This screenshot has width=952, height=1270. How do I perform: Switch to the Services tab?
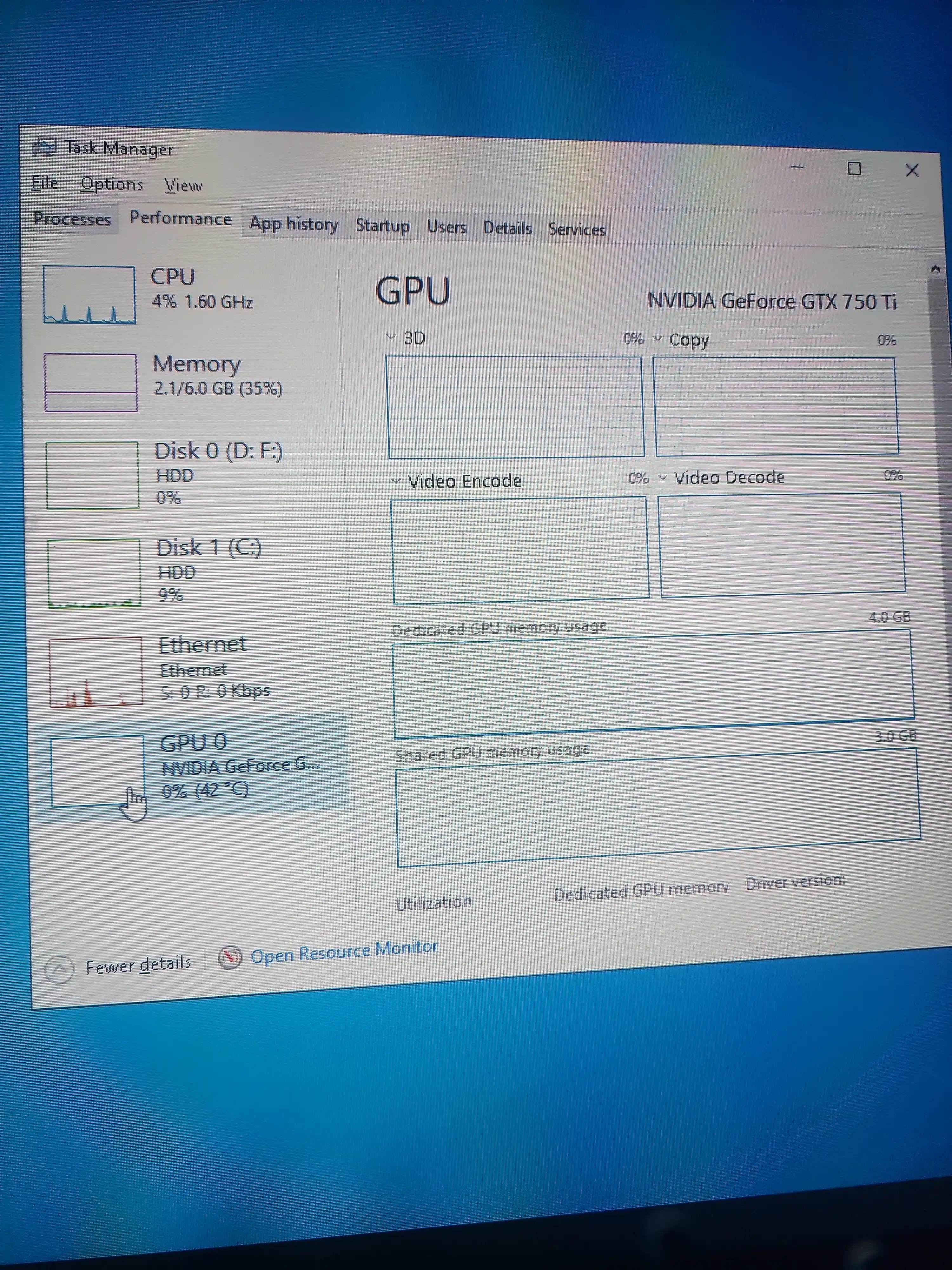click(x=577, y=230)
